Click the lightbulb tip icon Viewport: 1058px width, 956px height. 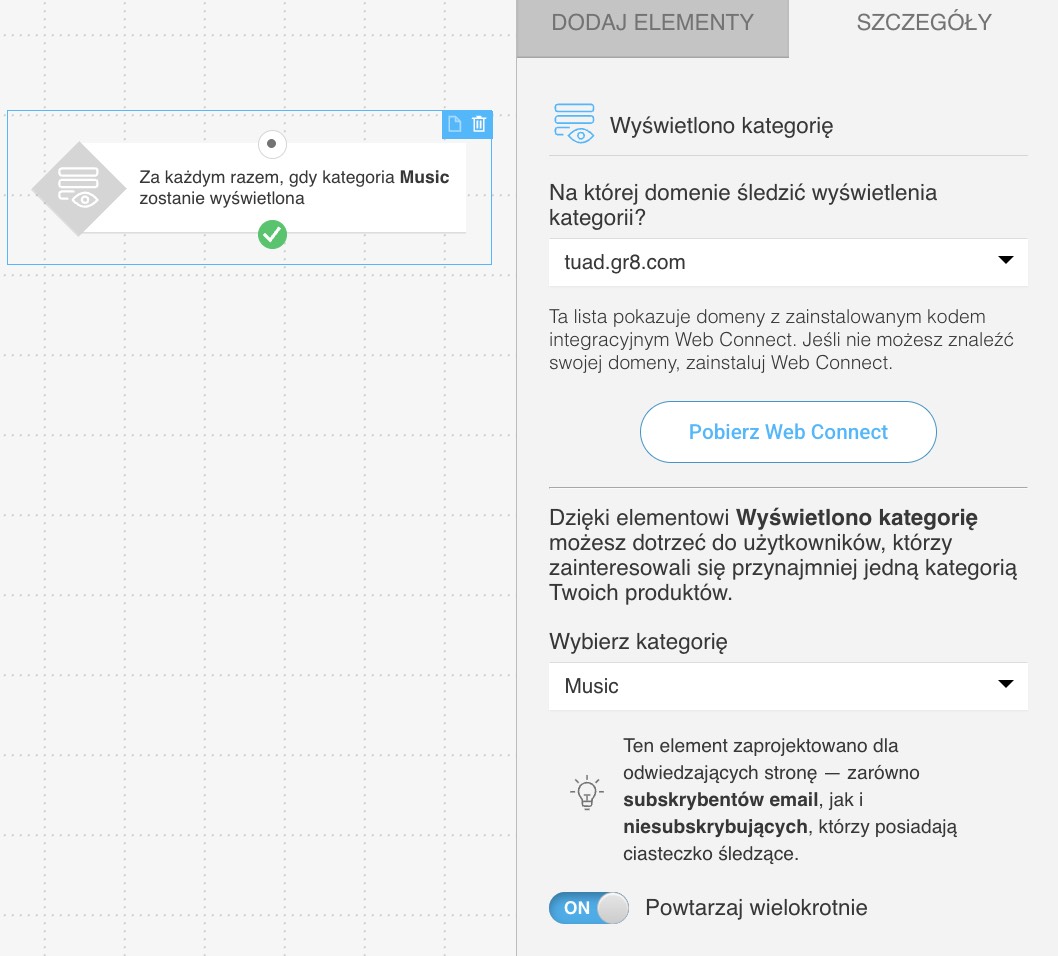pos(586,792)
